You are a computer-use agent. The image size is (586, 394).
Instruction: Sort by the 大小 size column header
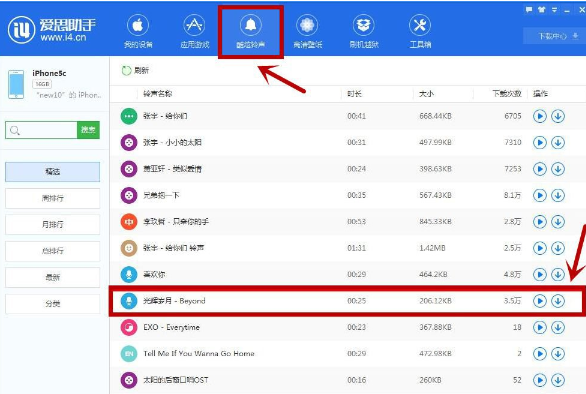[x=426, y=93]
